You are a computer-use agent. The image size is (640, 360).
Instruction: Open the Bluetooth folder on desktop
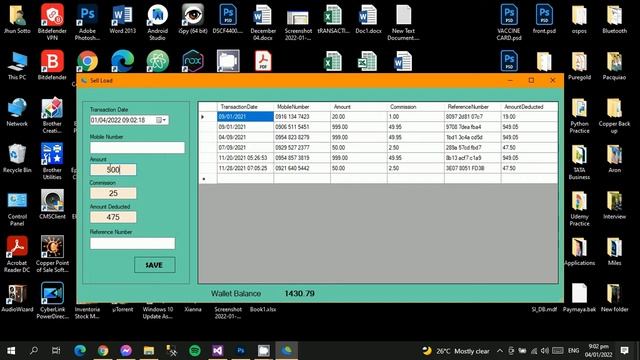[614, 19]
